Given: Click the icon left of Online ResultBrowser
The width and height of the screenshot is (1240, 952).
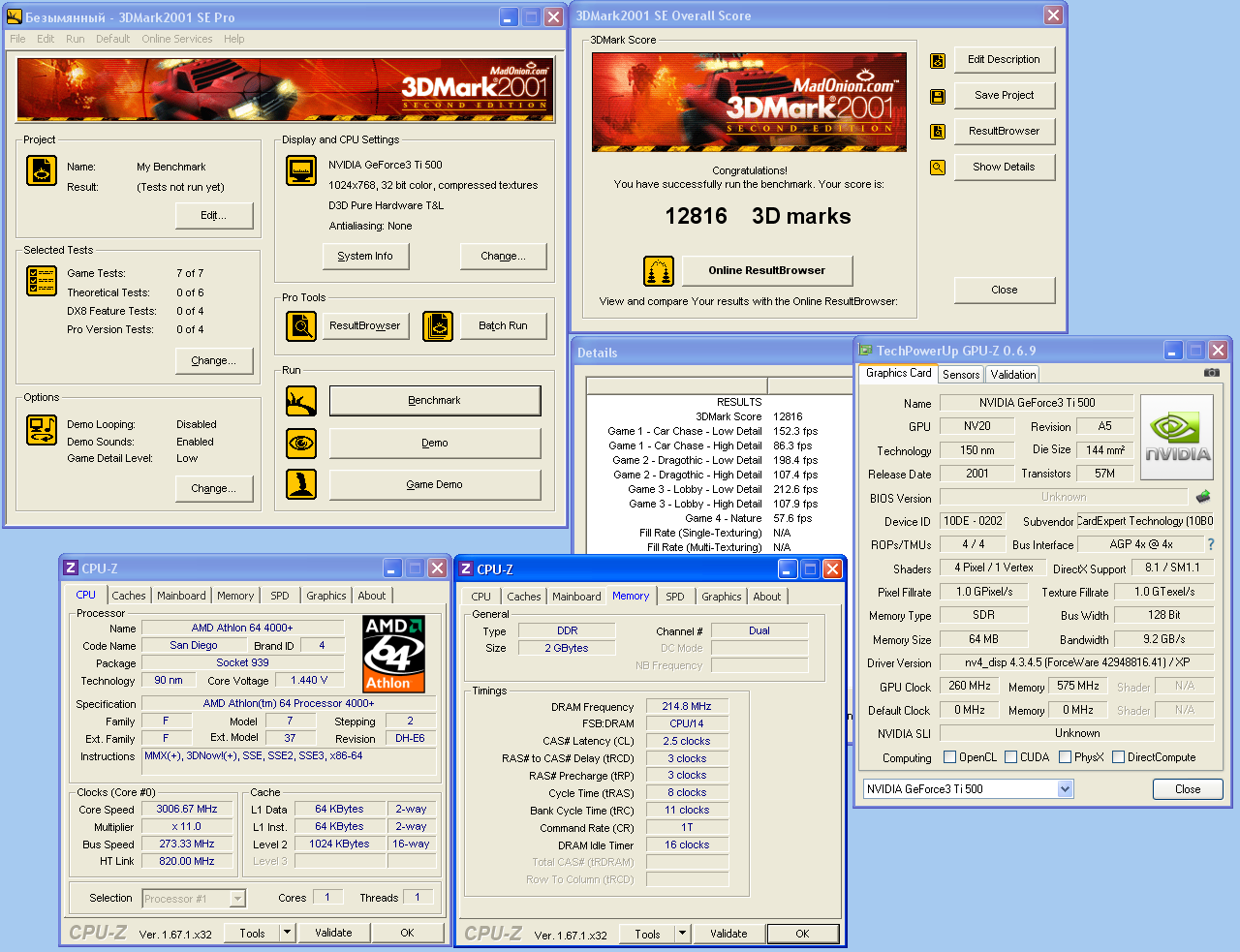Looking at the screenshot, I should point(659,271).
